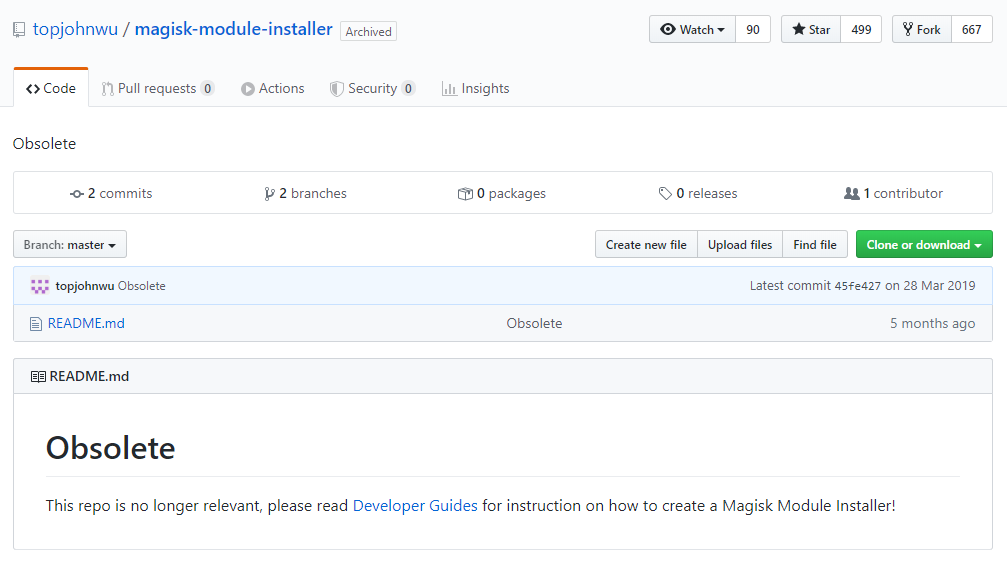Click the Obsolete repository description text
Screen dimensions: 1007x566
coord(44,143)
